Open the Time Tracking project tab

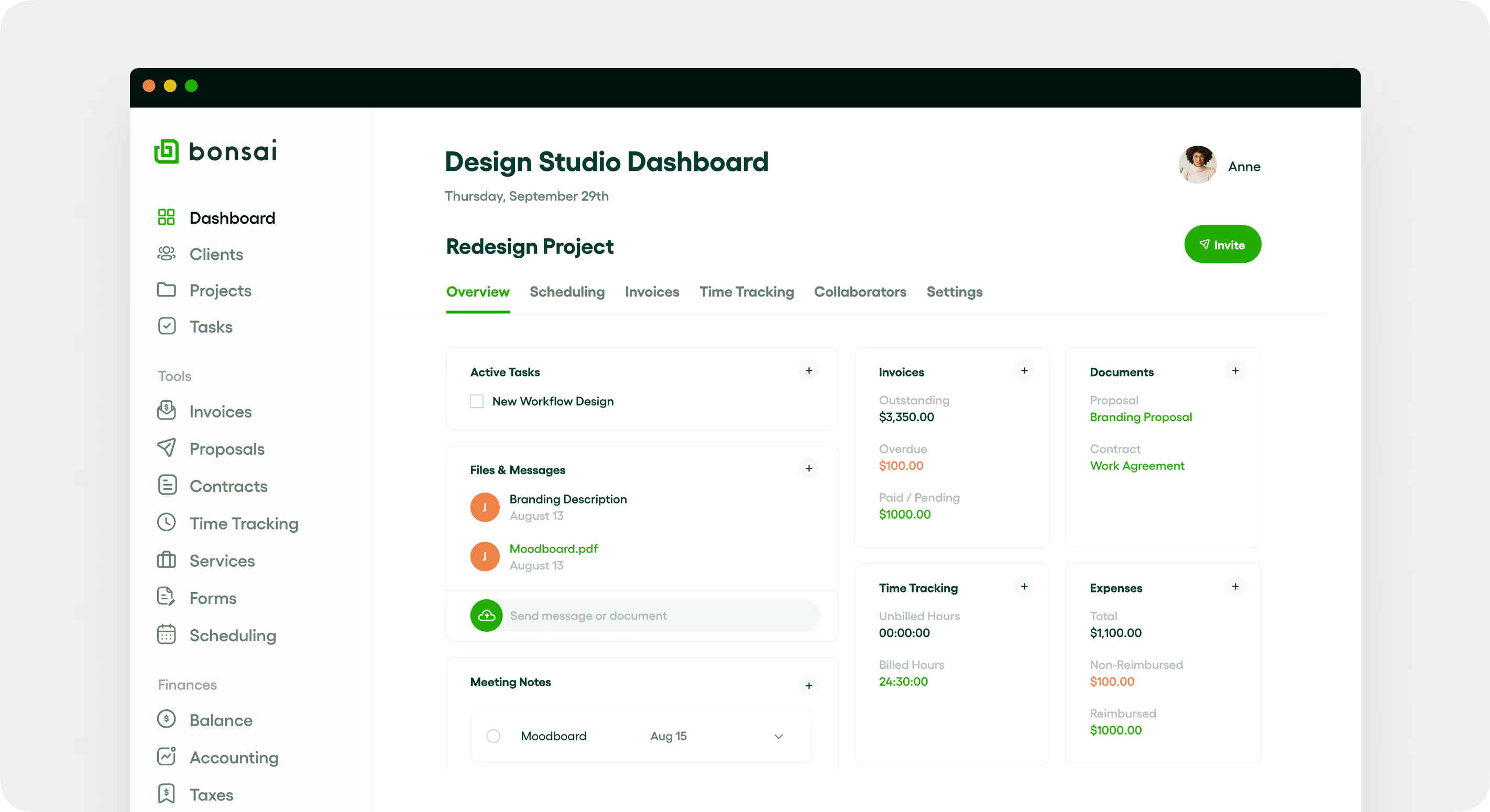746,292
